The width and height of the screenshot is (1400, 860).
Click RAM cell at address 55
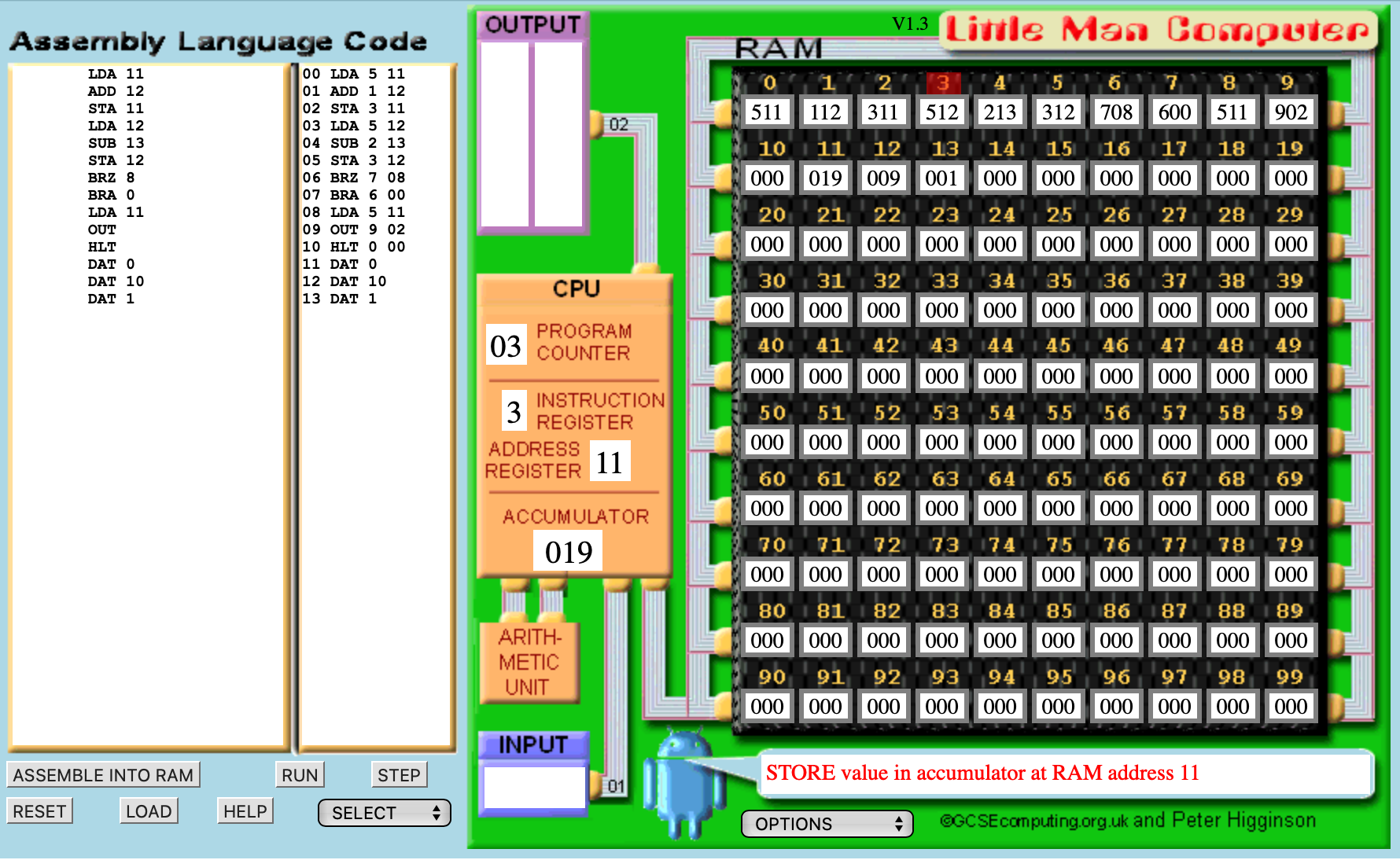(1058, 443)
